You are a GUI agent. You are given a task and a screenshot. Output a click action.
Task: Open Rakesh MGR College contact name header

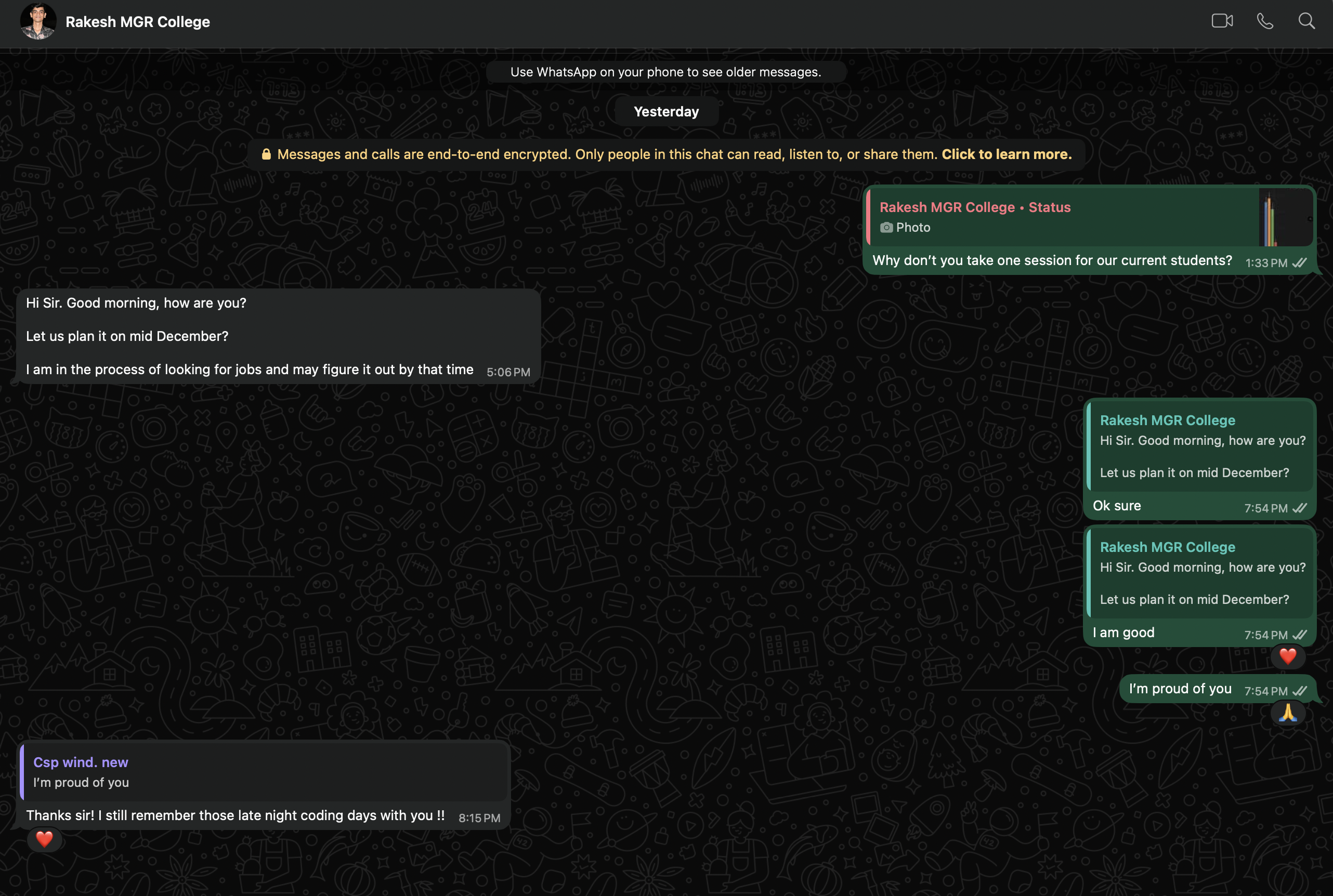pos(138,22)
